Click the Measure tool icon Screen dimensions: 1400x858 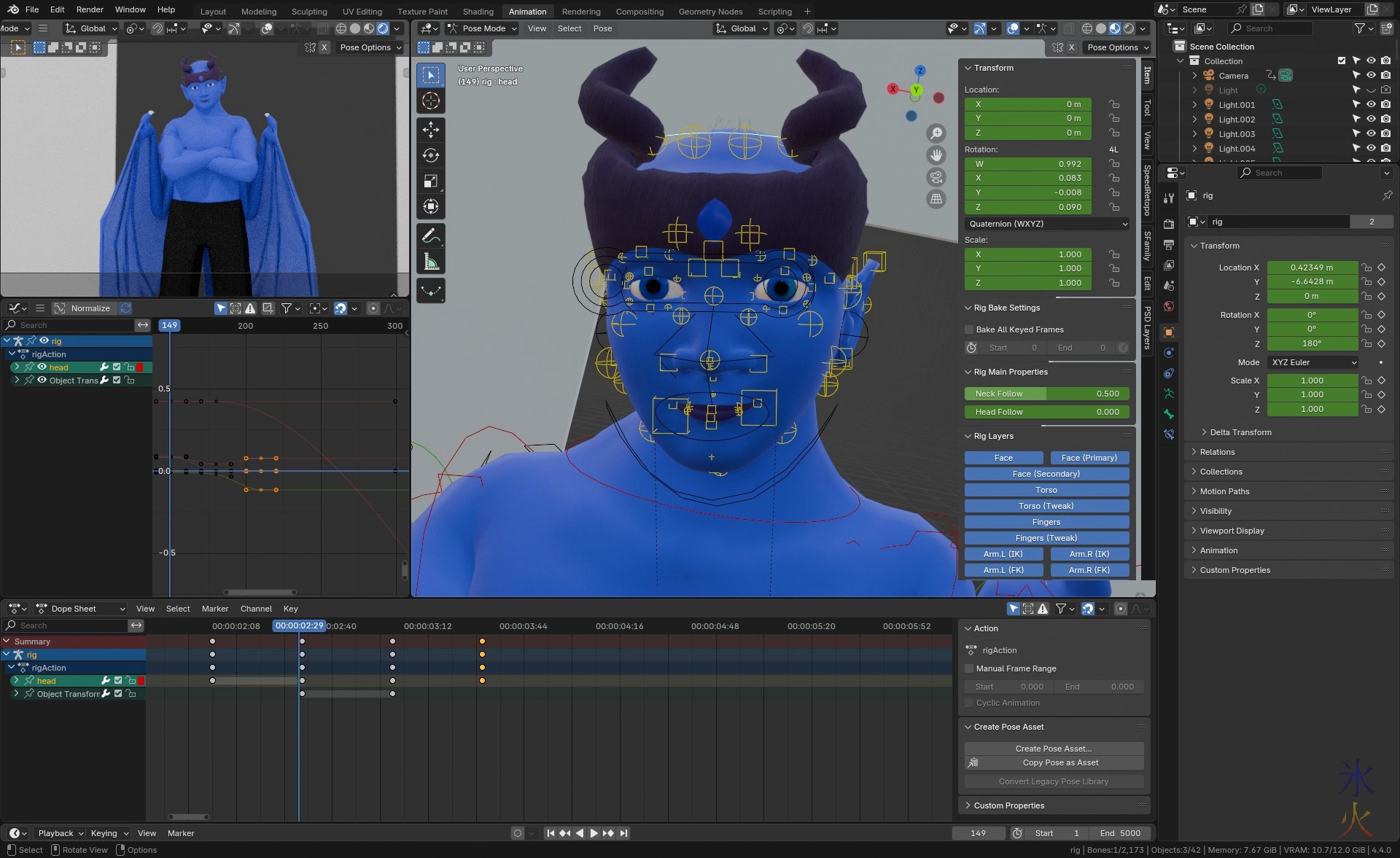tap(430, 262)
